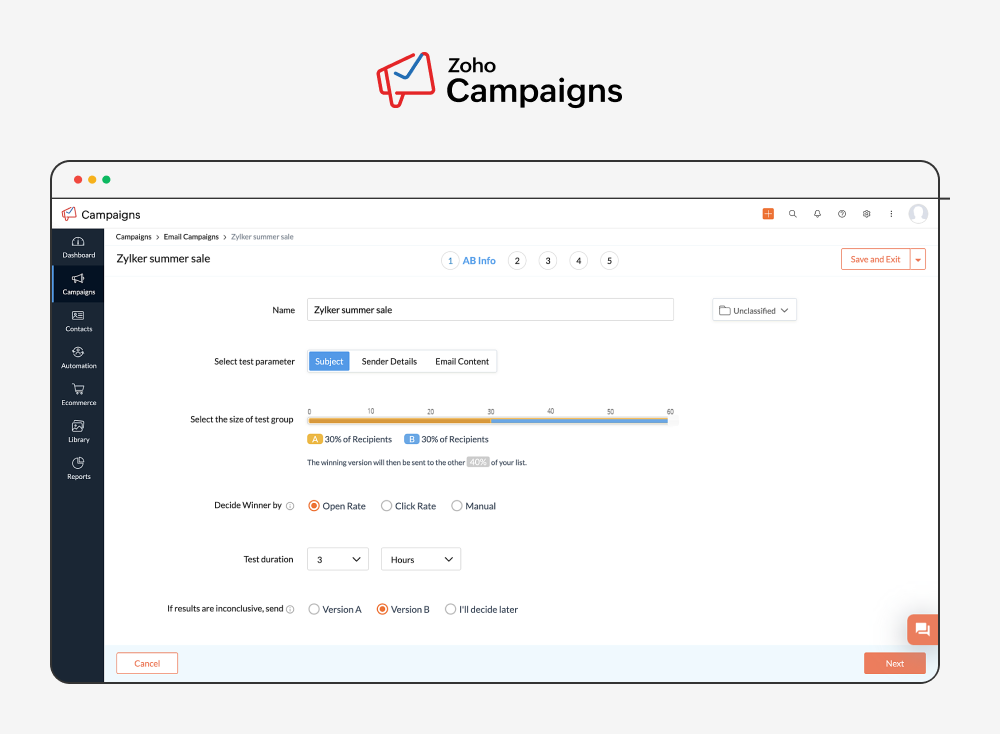
Task: Open the help question mark icon
Action: tap(842, 214)
